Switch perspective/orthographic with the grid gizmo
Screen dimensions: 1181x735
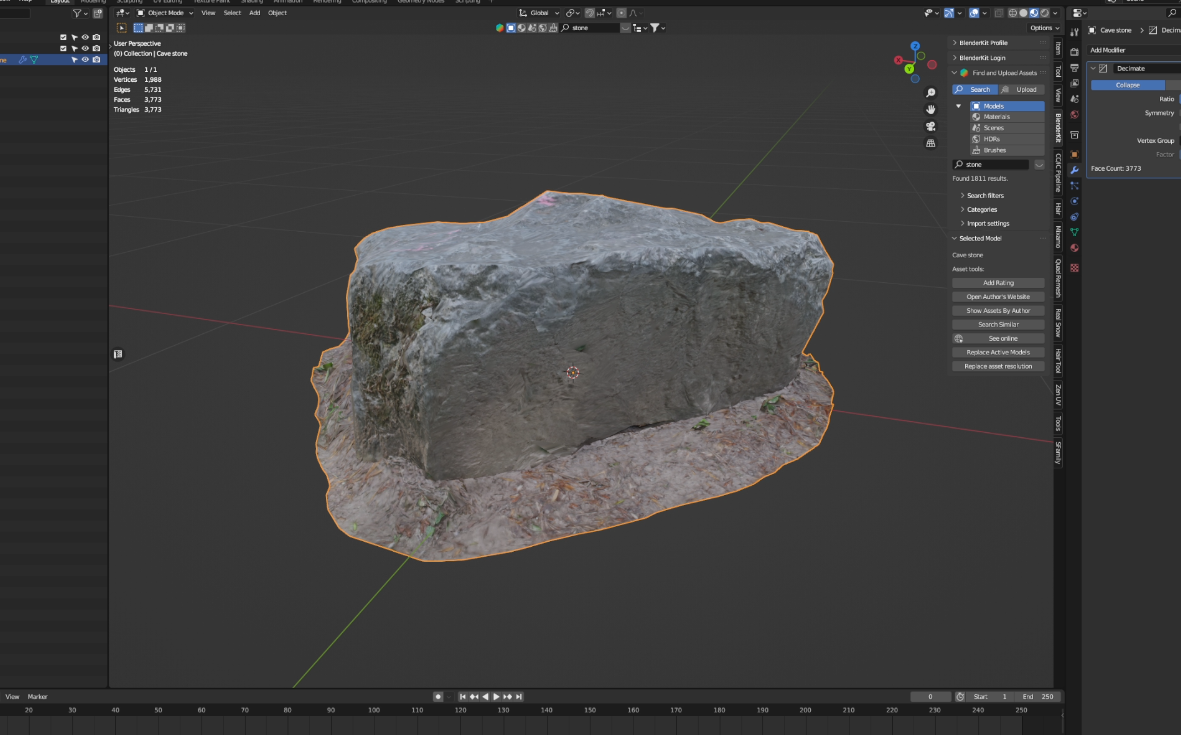[930, 143]
